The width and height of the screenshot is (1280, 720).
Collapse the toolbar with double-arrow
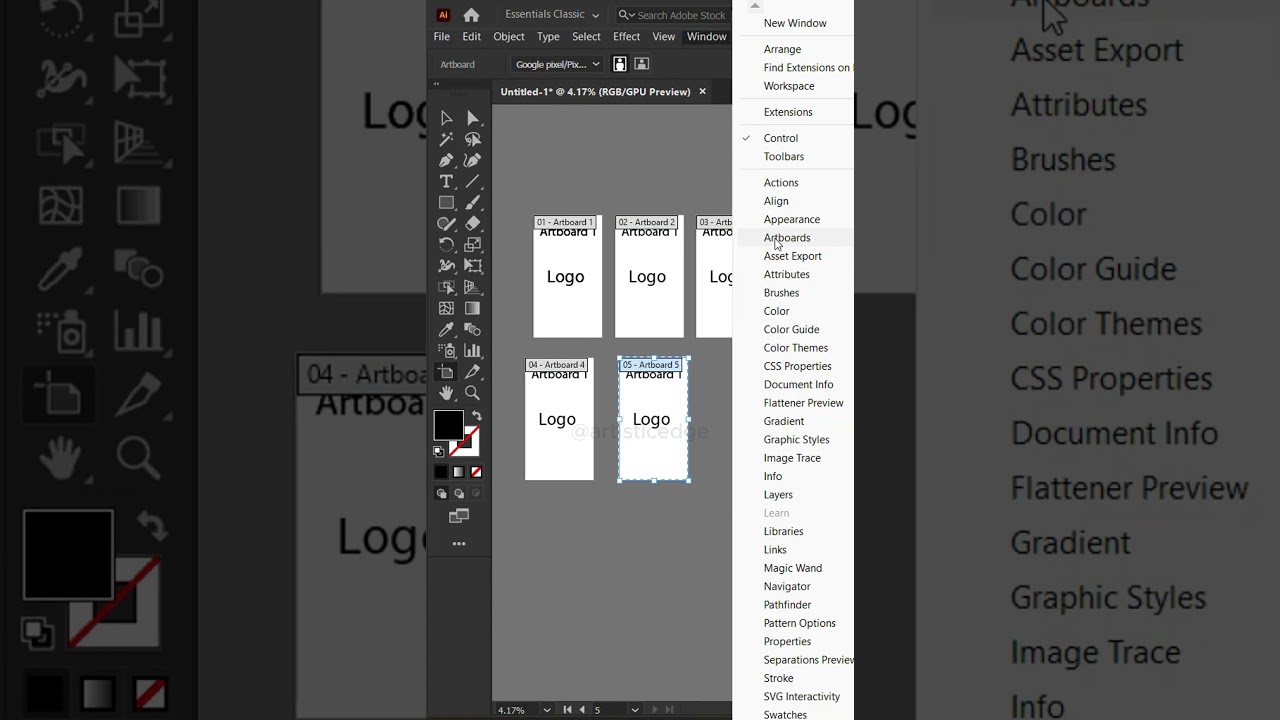[x=436, y=84]
